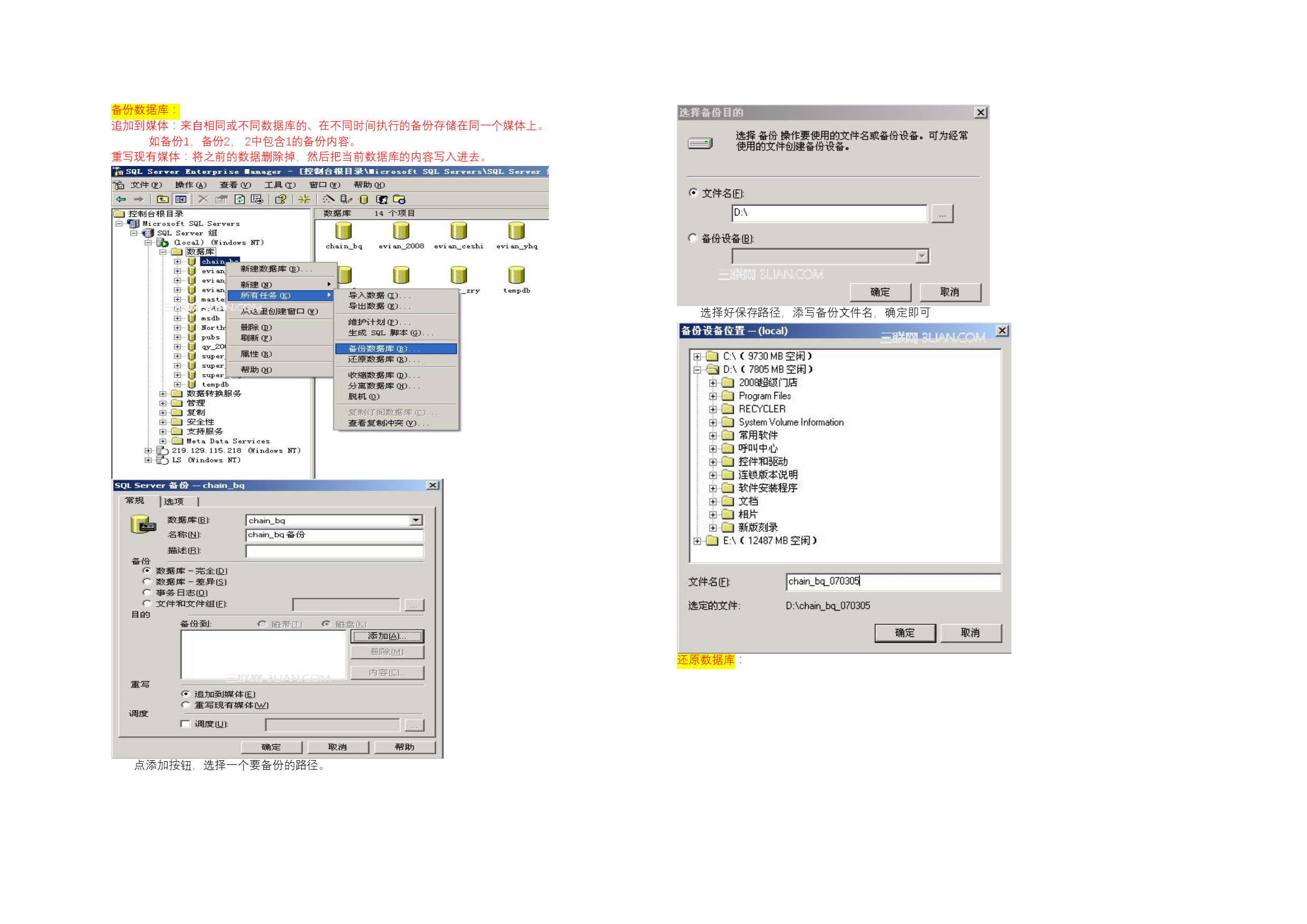The height and width of the screenshot is (924, 1307).
Task: Click the New Login toolbar icon
Action: (x=382, y=199)
